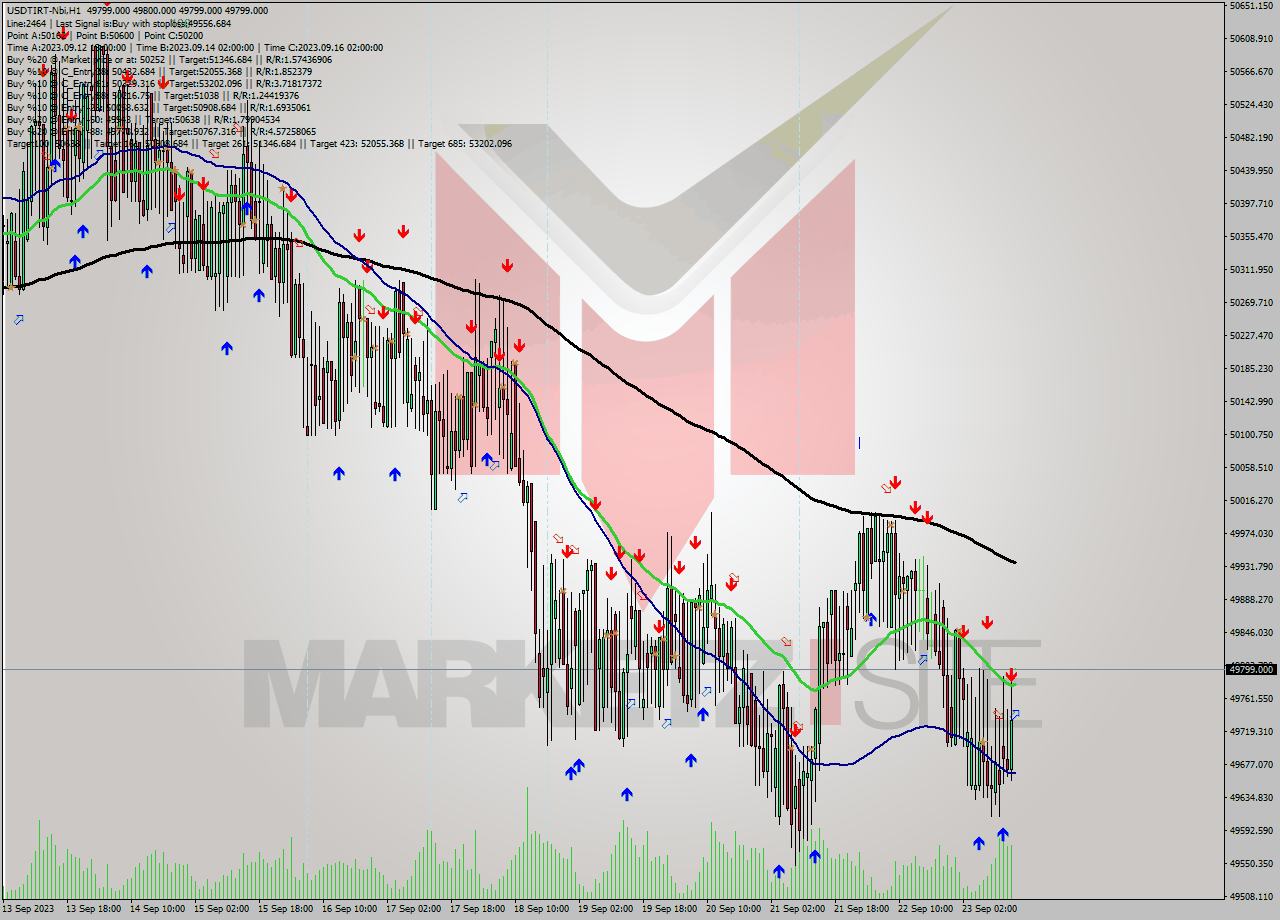1280x920 pixels.
Task: Click time axis label '21 Sep 18:00'
Action: tap(861, 909)
